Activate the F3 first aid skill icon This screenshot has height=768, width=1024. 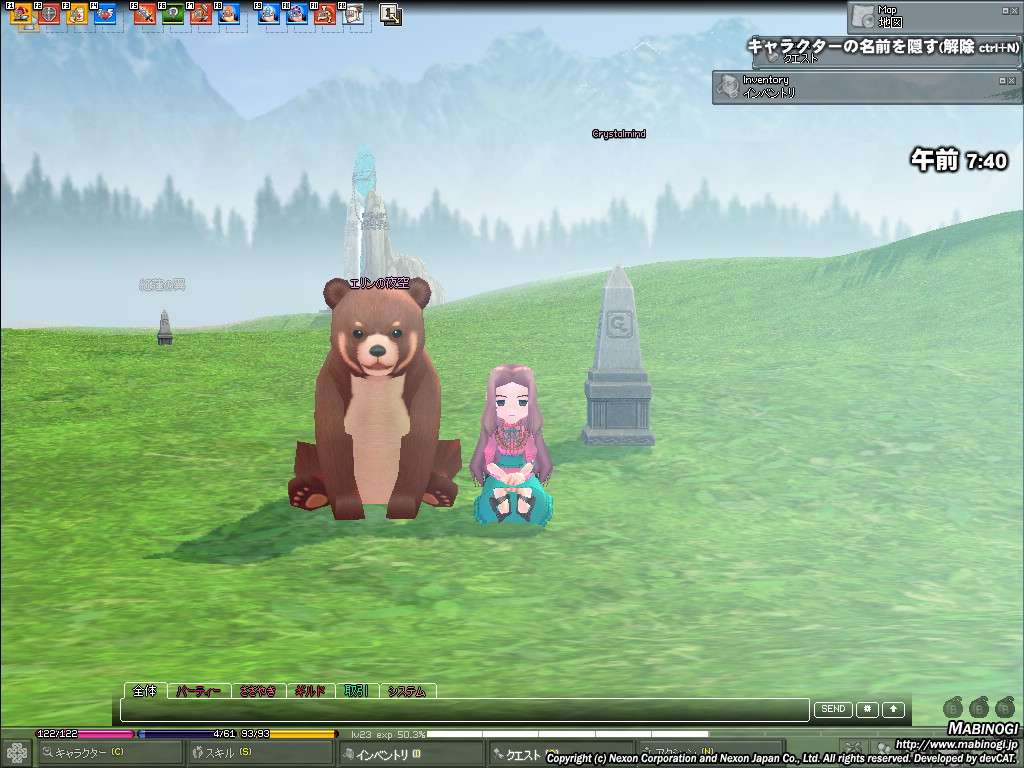coord(77,14)
